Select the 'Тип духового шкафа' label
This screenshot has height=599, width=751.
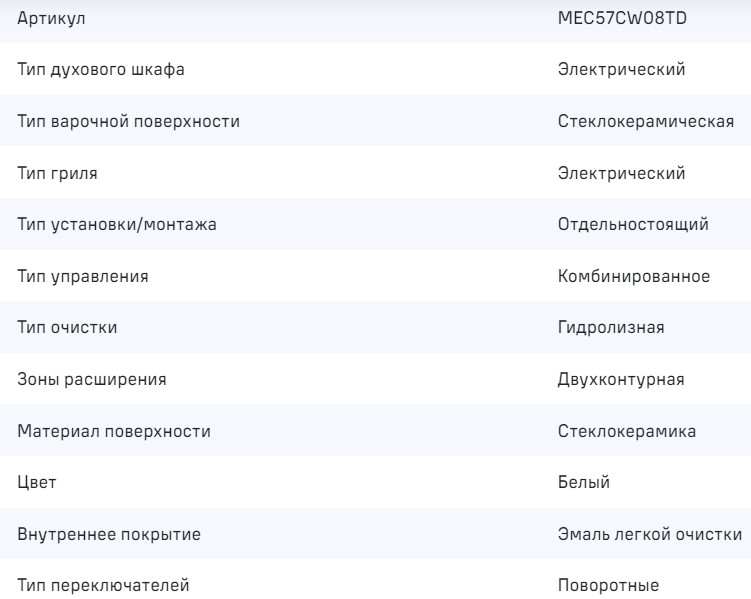click(101, 70)
